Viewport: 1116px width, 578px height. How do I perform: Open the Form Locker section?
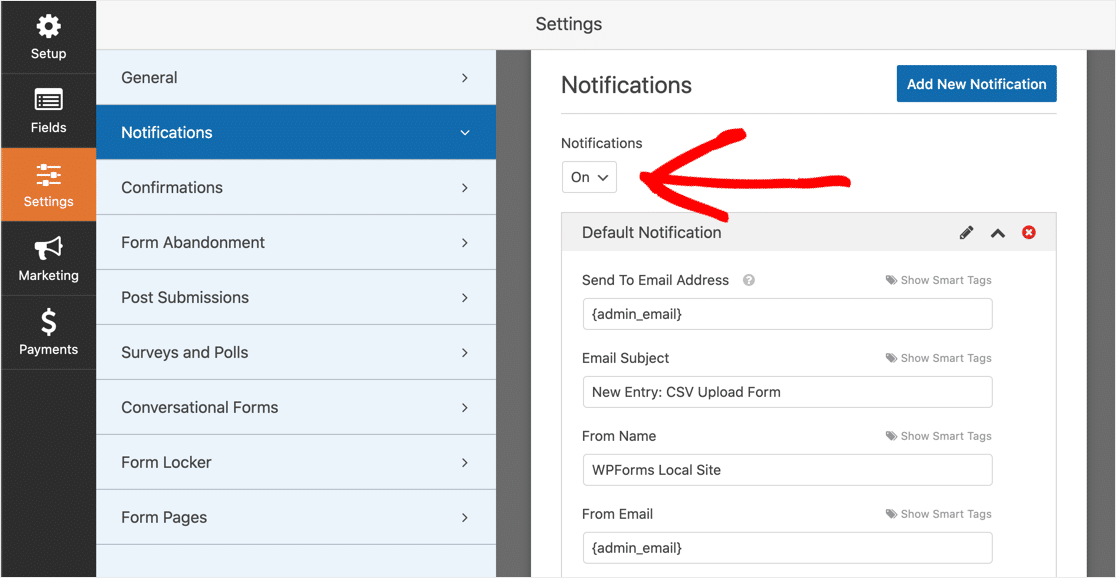[x=296, y=463]
